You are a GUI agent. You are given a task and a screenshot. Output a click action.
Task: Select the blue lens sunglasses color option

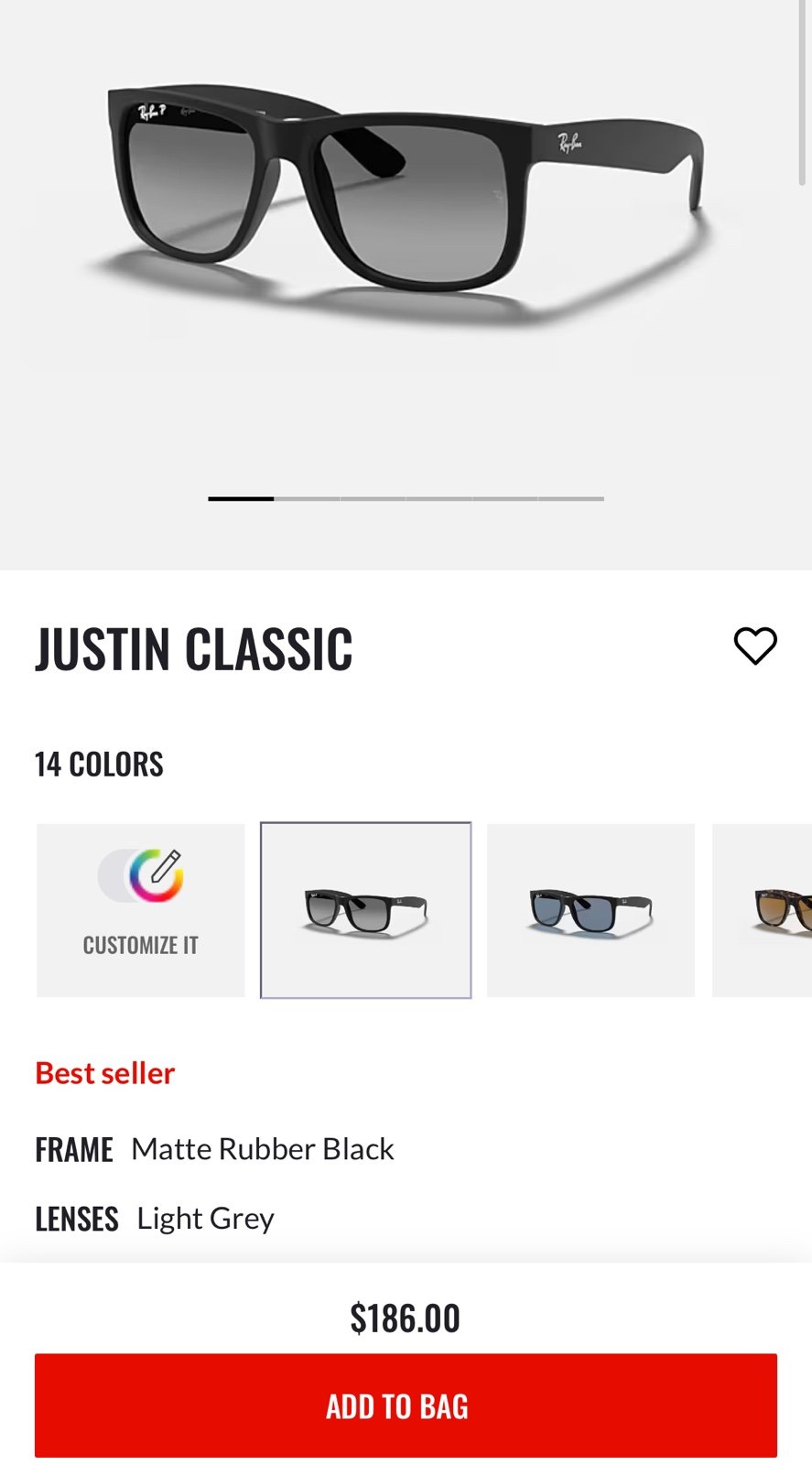(591, 910)
